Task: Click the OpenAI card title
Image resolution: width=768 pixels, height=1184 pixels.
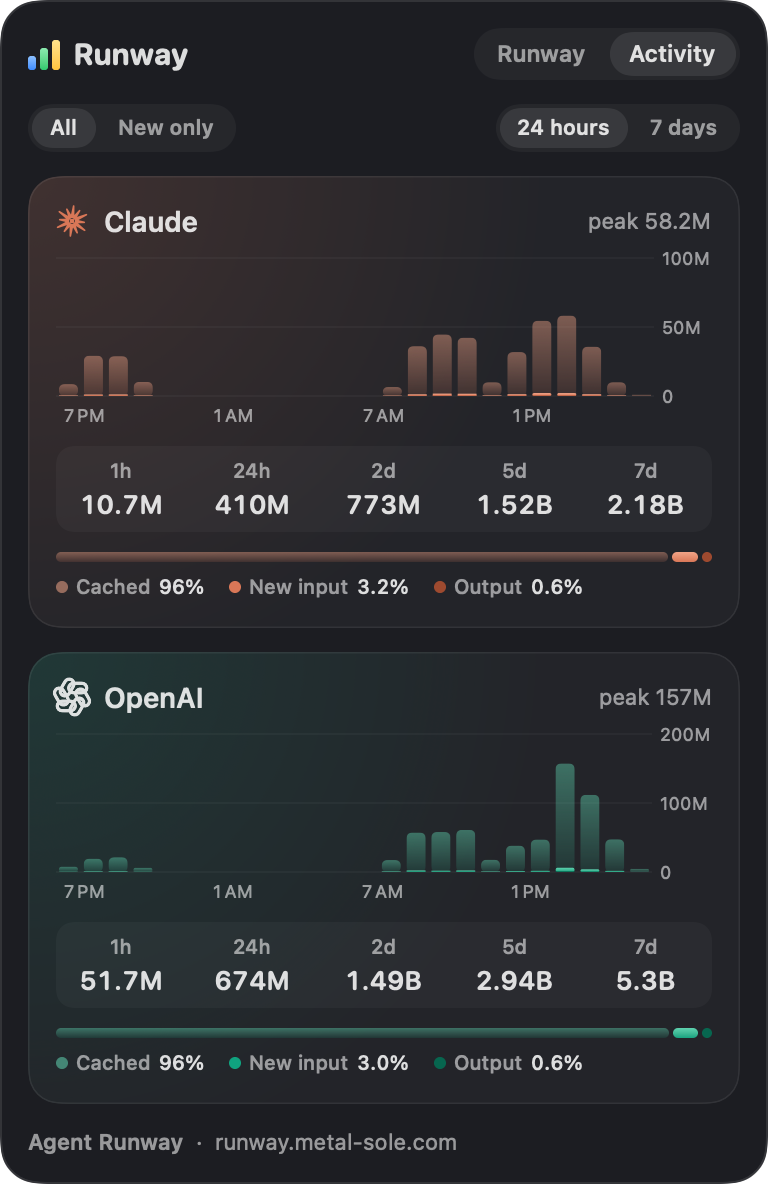Action: coord(154,698)
